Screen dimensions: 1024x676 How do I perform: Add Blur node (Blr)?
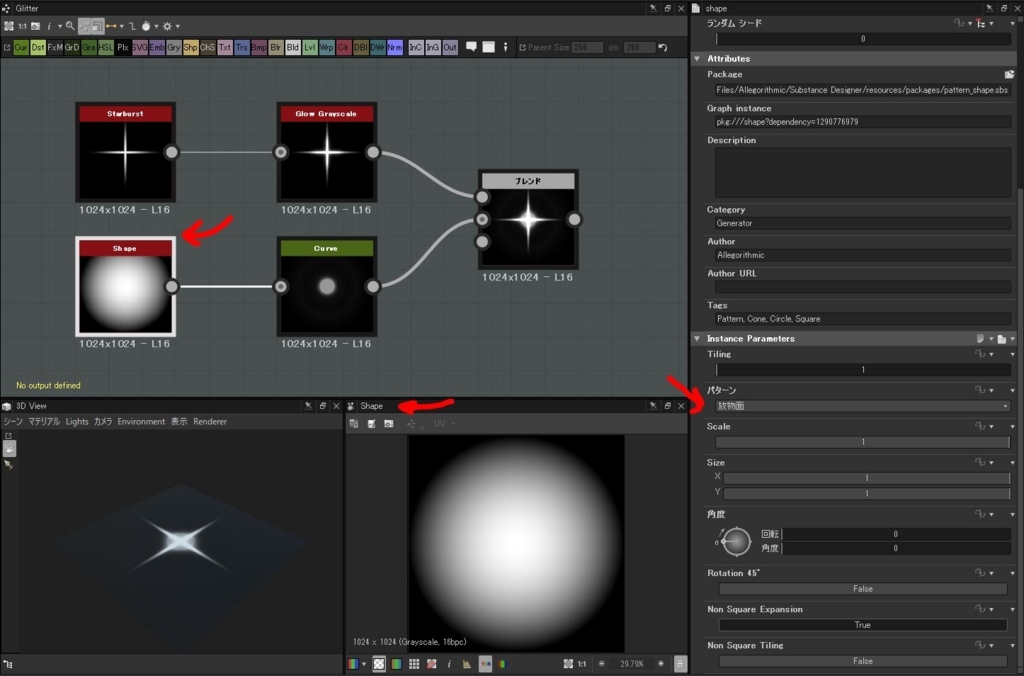click(x=276, y=48)
